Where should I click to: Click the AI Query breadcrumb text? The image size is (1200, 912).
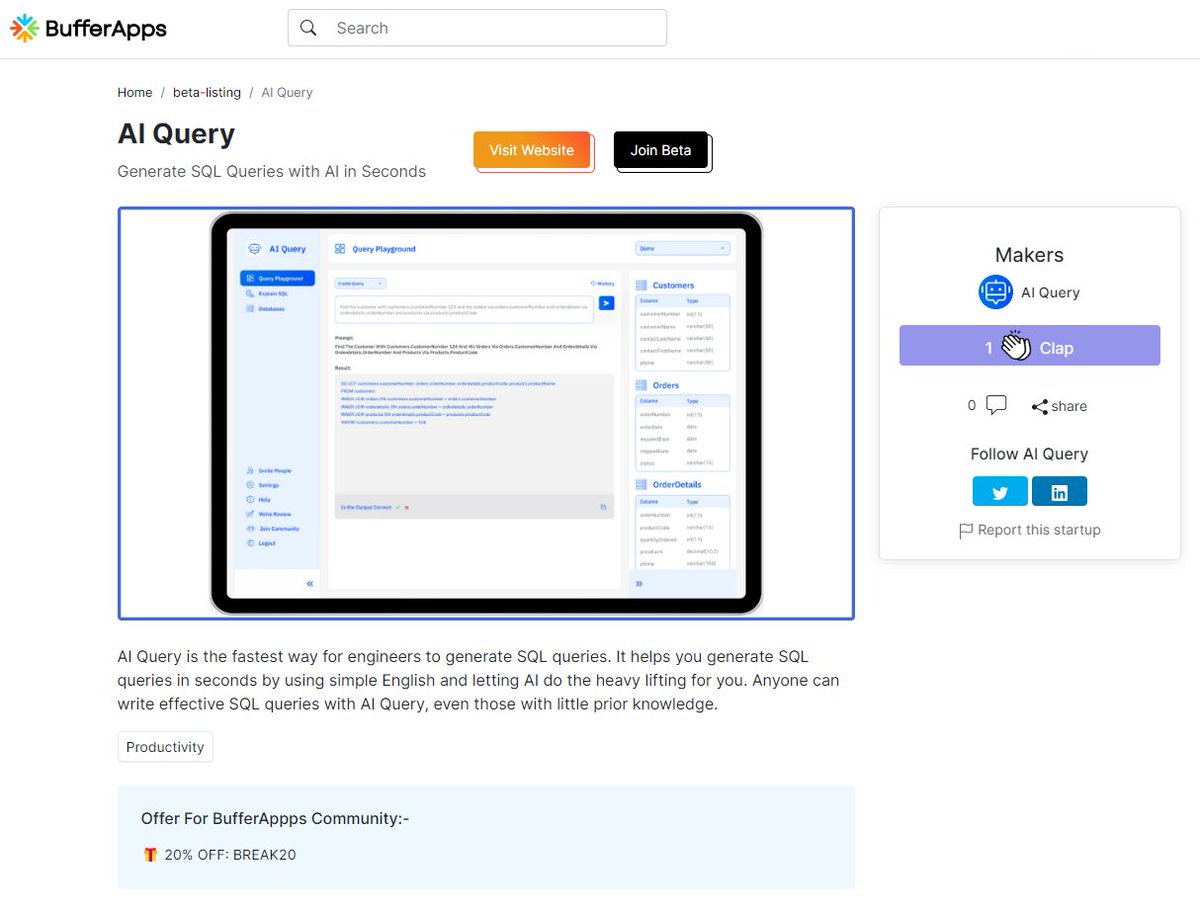[287, 92]
